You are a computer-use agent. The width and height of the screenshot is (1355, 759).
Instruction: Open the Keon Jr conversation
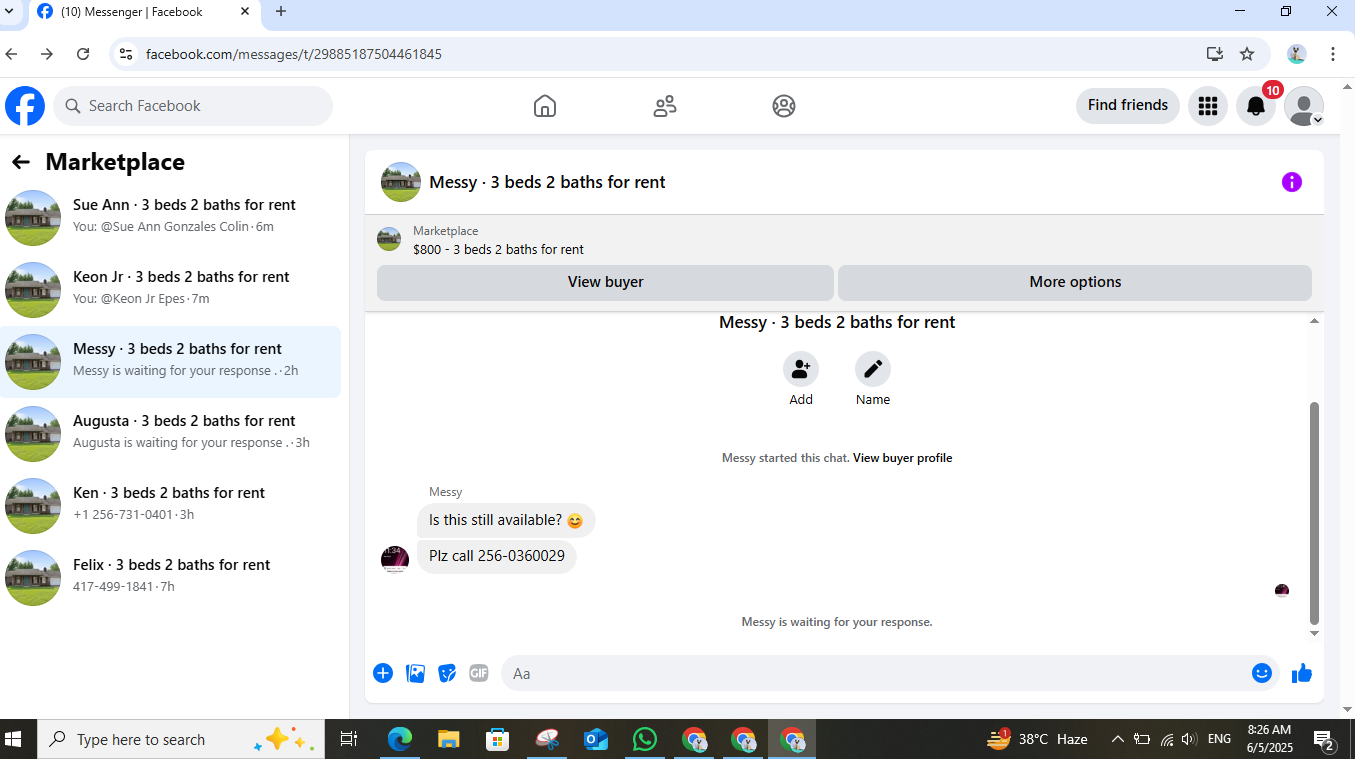171,290
